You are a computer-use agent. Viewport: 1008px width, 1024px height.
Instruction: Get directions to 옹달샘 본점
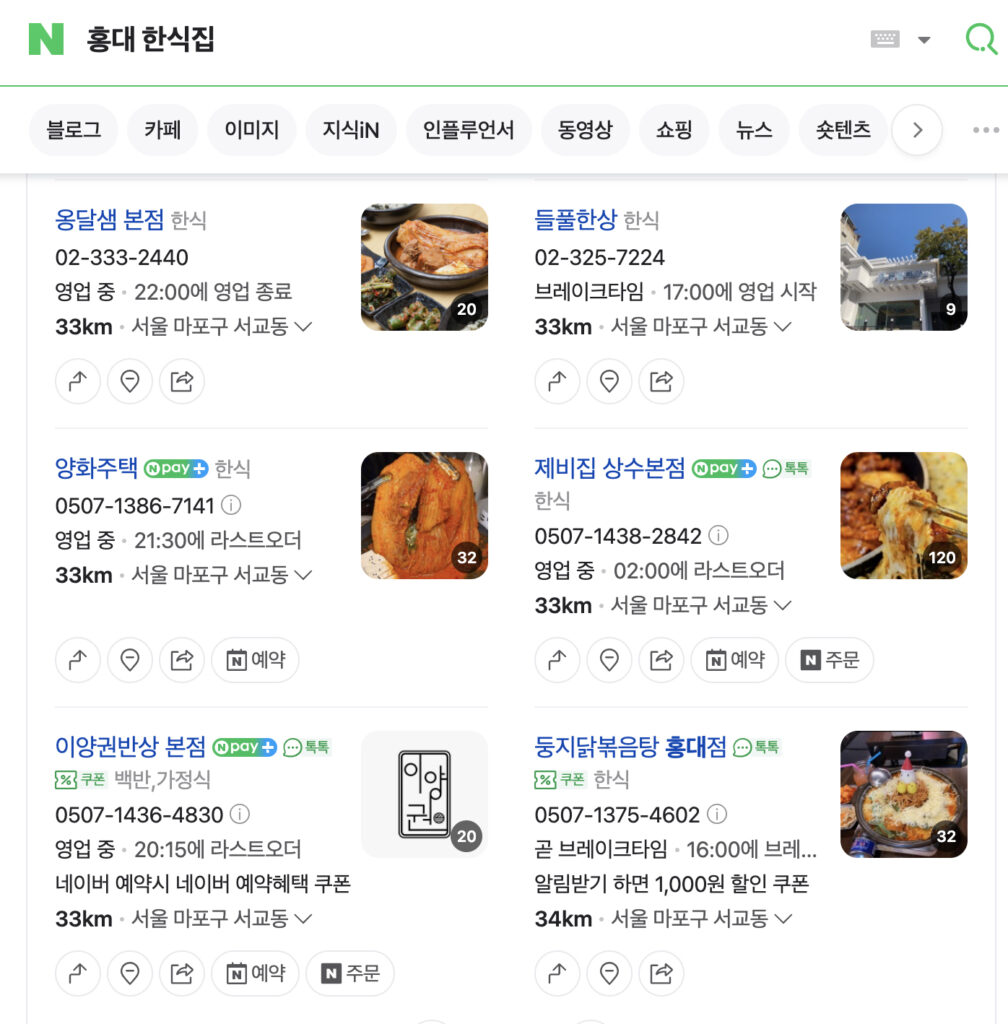78,381
